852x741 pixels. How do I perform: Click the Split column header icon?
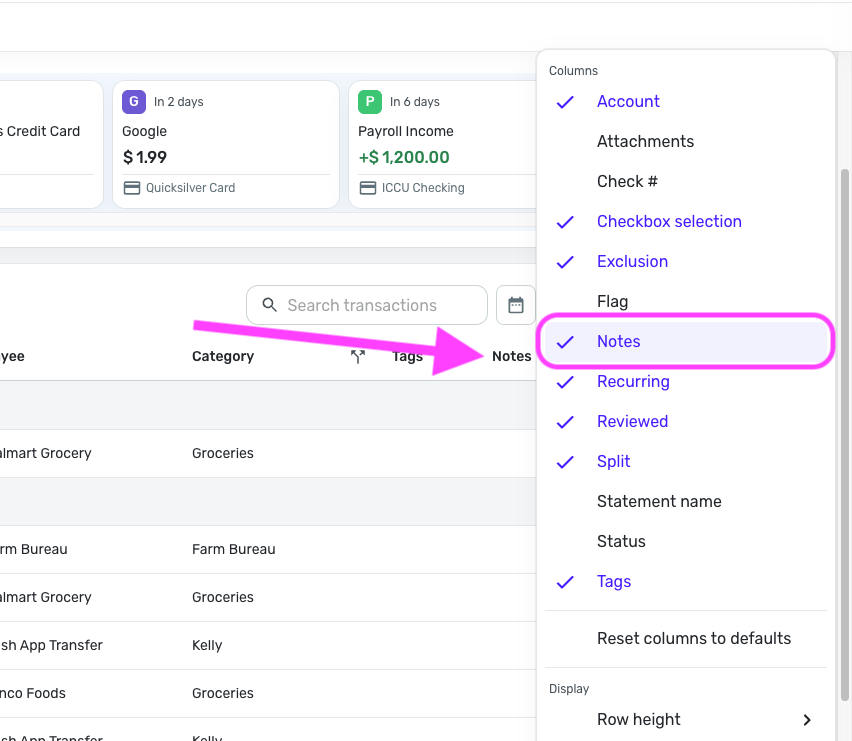[358, 356]
